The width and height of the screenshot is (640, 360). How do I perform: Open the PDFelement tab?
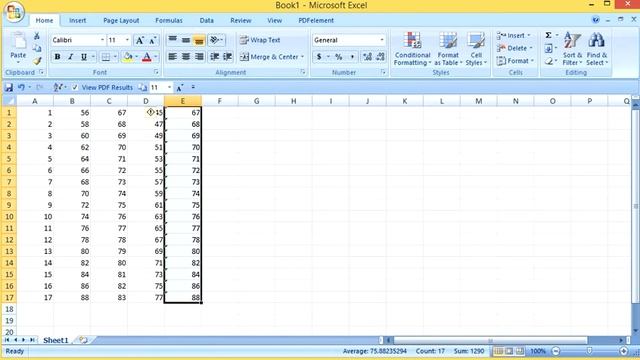(x=316, y=20)
